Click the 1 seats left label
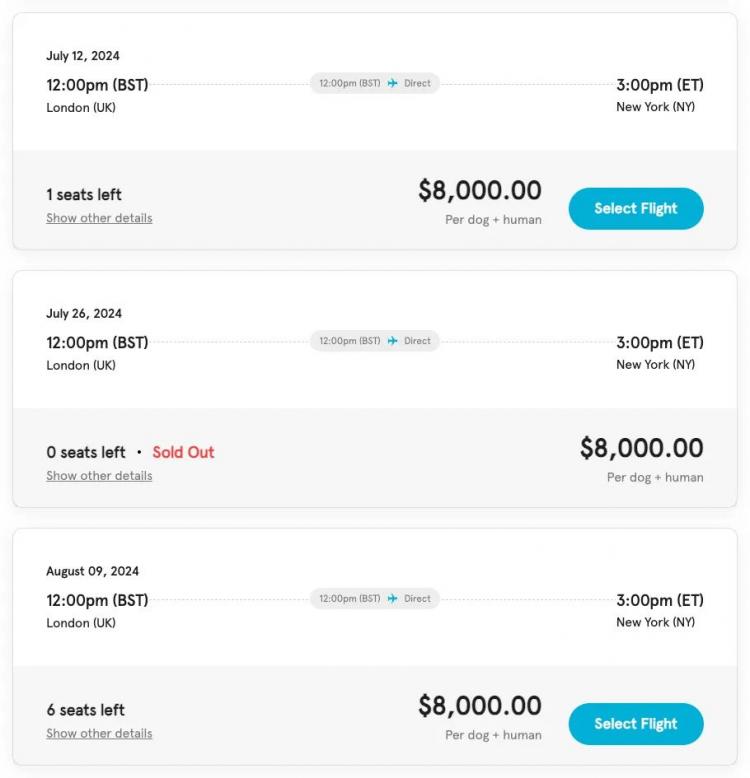This screenshot has width=750, height=778. coord(84,194)
